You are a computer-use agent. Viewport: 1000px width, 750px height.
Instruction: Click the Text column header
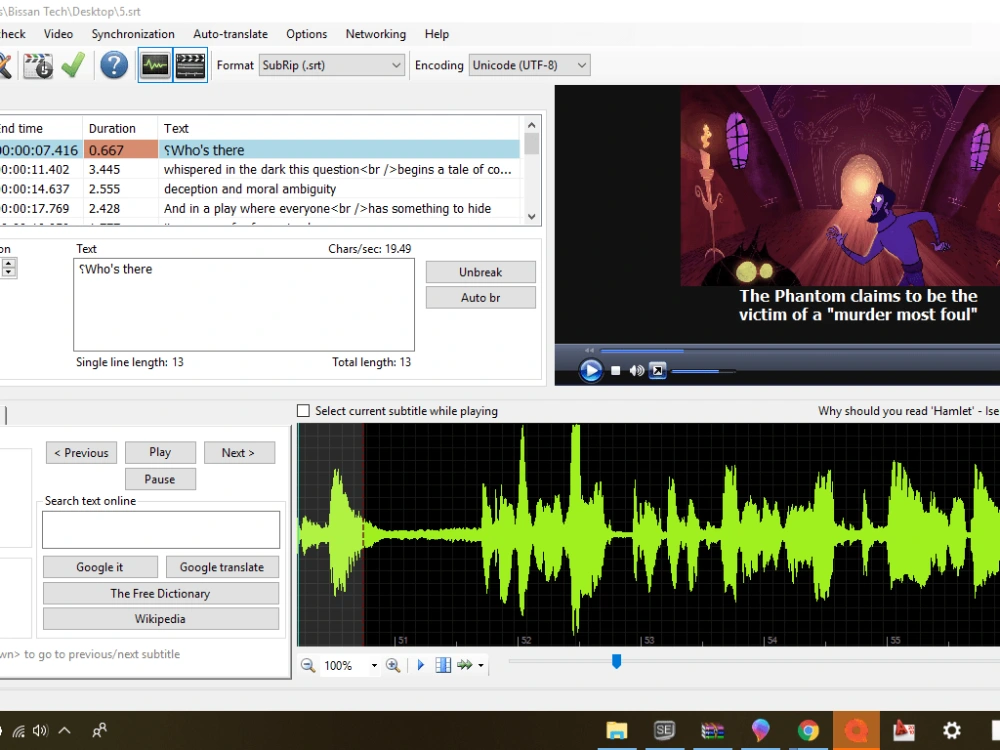339,128
